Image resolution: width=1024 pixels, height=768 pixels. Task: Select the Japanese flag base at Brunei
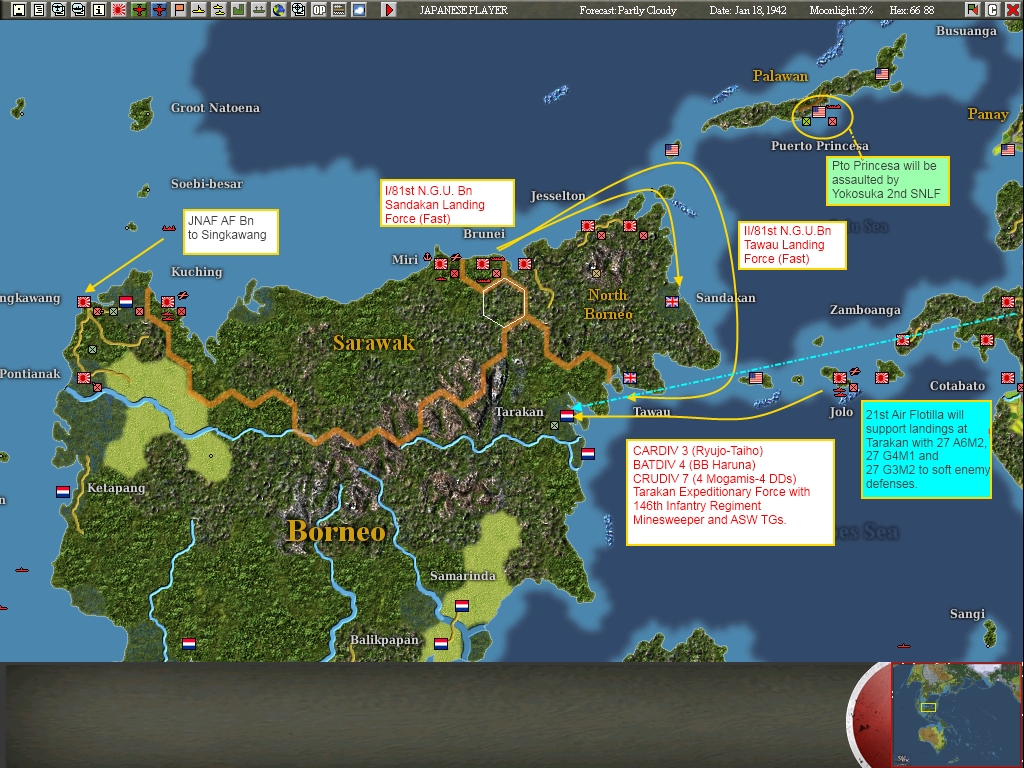click(x=483, y=264)
